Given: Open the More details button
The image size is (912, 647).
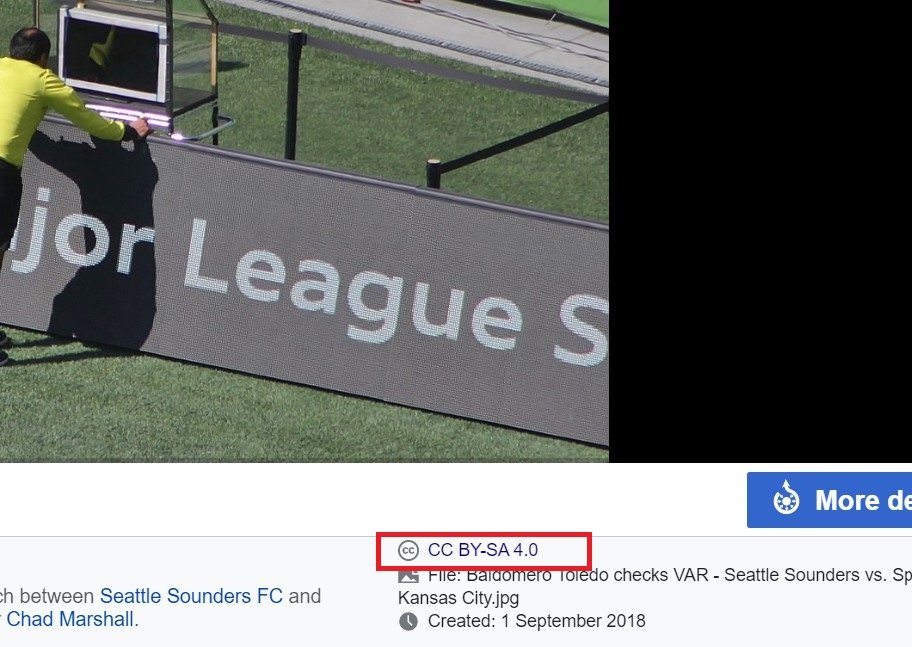Looking at the screenshot, I should click(829, 500).
